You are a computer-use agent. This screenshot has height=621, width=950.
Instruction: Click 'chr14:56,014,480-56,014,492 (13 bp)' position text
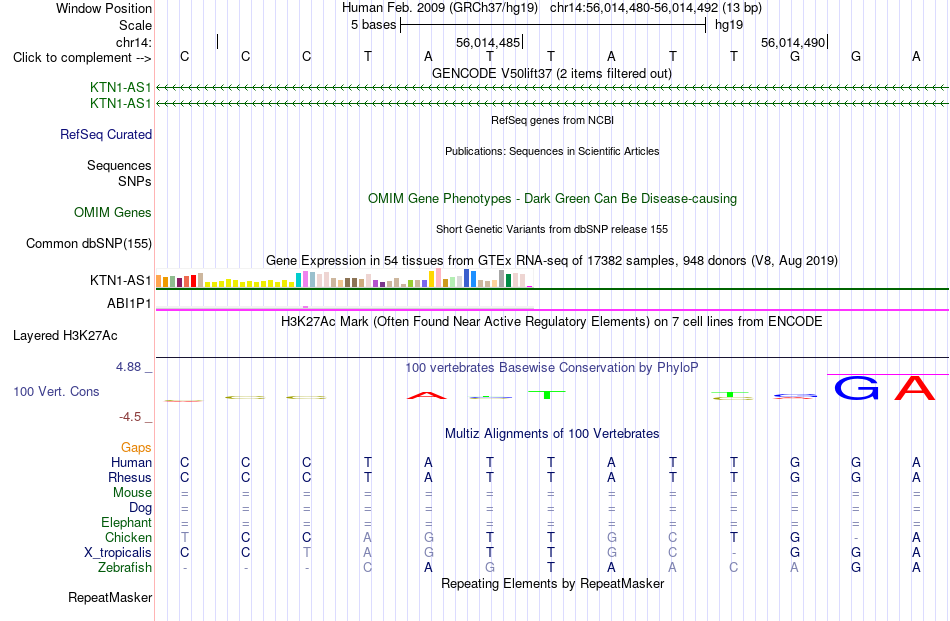(x=656, y=8)
